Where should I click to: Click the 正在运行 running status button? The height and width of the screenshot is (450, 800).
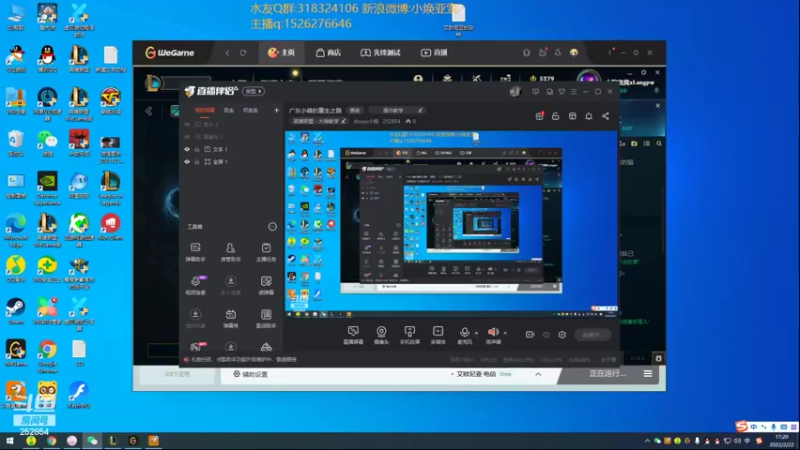click(607, 374)
